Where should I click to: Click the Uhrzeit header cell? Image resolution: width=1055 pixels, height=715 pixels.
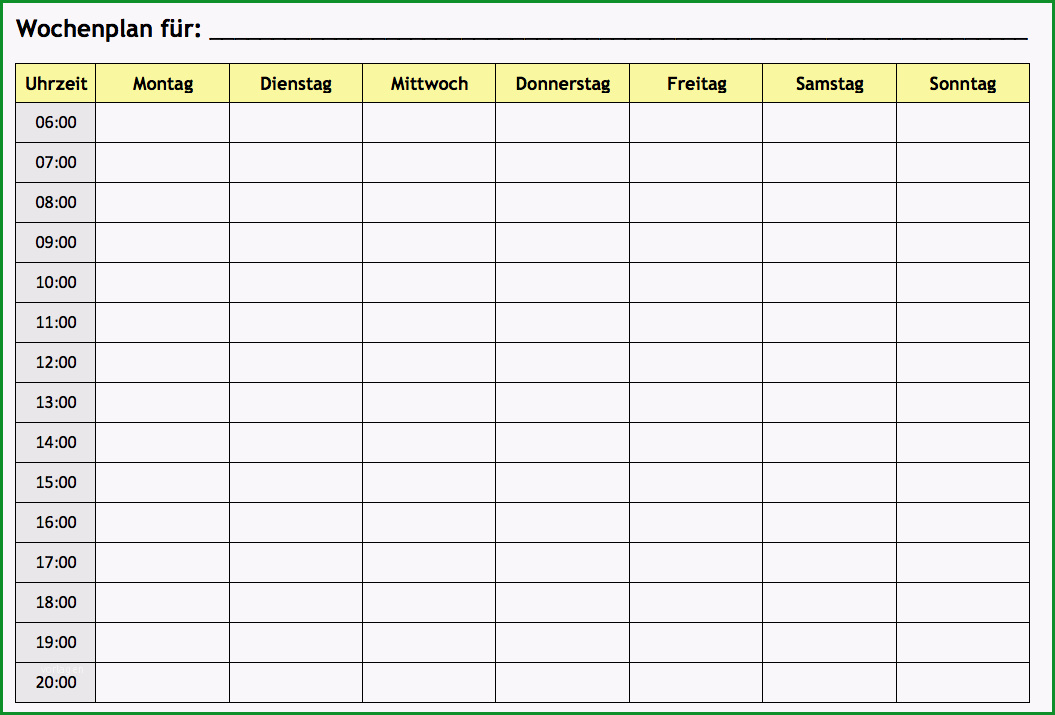coord(56,83)
